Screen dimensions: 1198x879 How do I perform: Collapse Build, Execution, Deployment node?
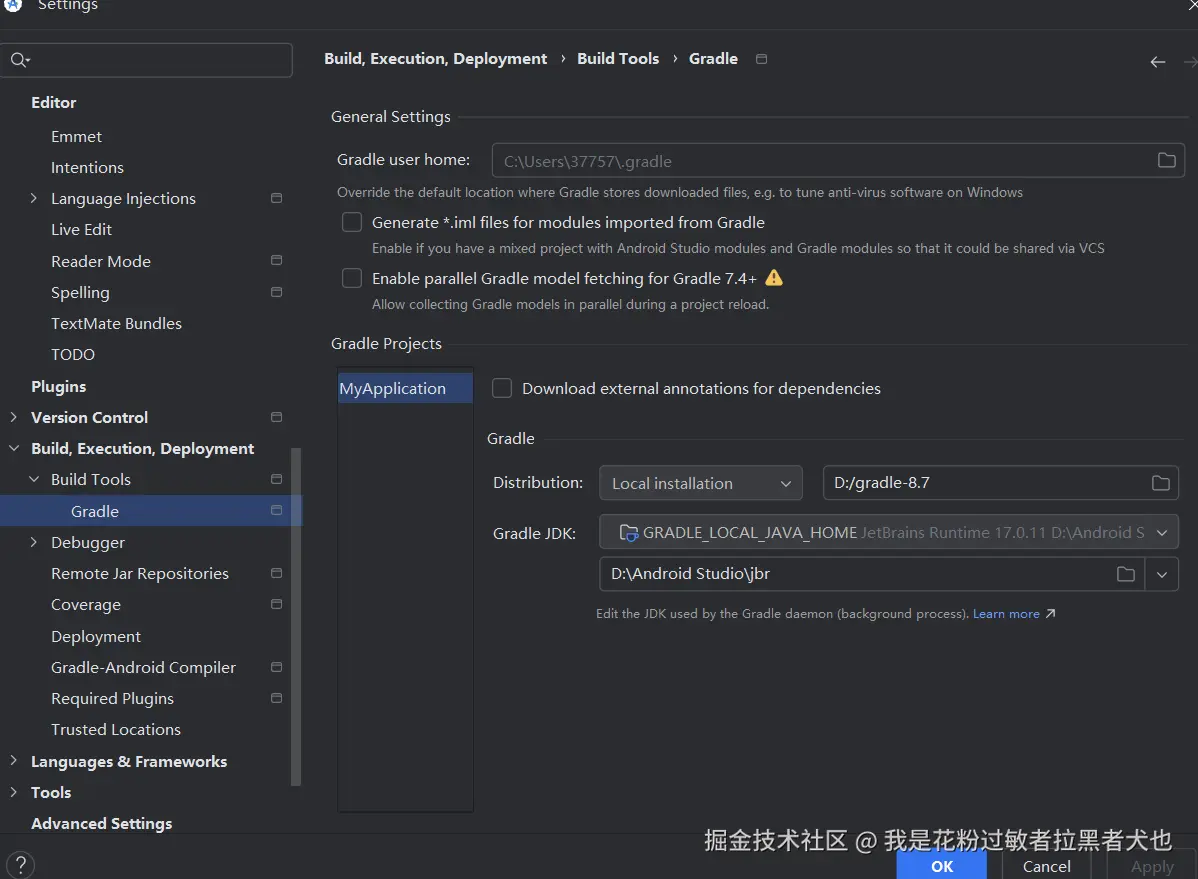click(14, 449)
